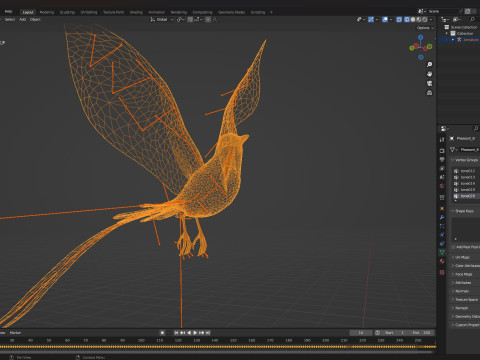Open the View Layer properties tab
Image resolution: width=480 pixels, height=360 pixels.
pos(442,169)
